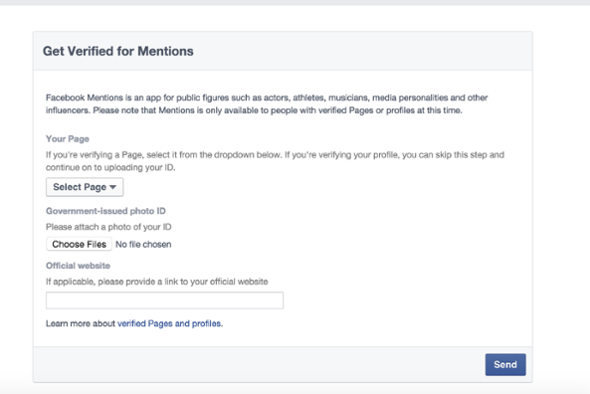The width and height of the screenshot is (590, 394).
Task: Click the 'No file chosen' status text
Action: click(x=143, y=245)
